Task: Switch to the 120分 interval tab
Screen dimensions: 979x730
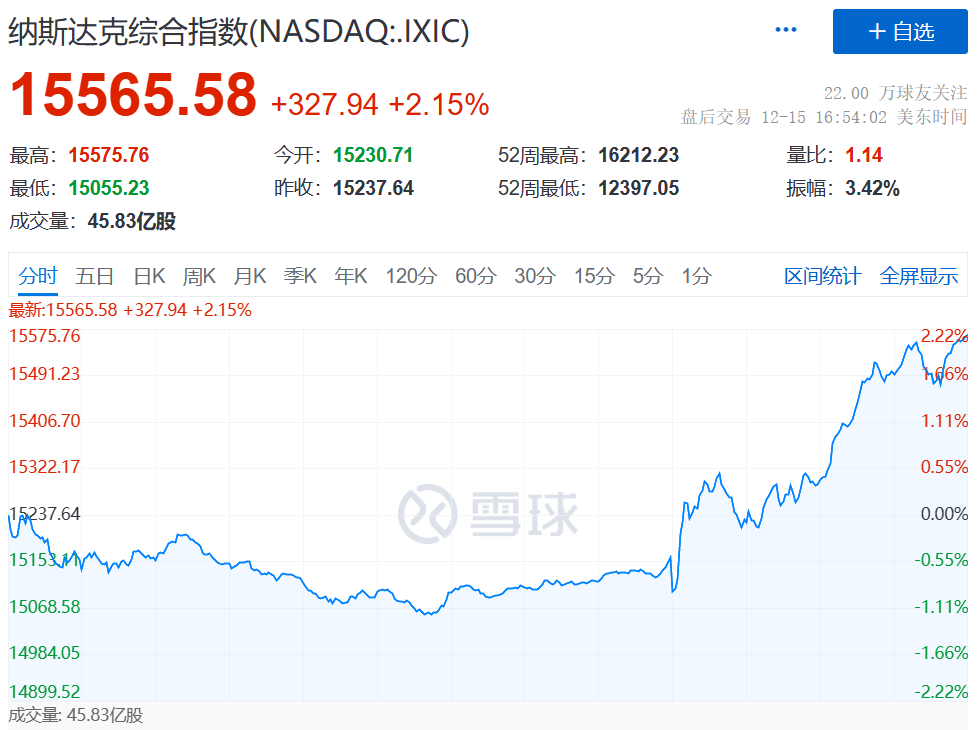Action: coord(411,276)
